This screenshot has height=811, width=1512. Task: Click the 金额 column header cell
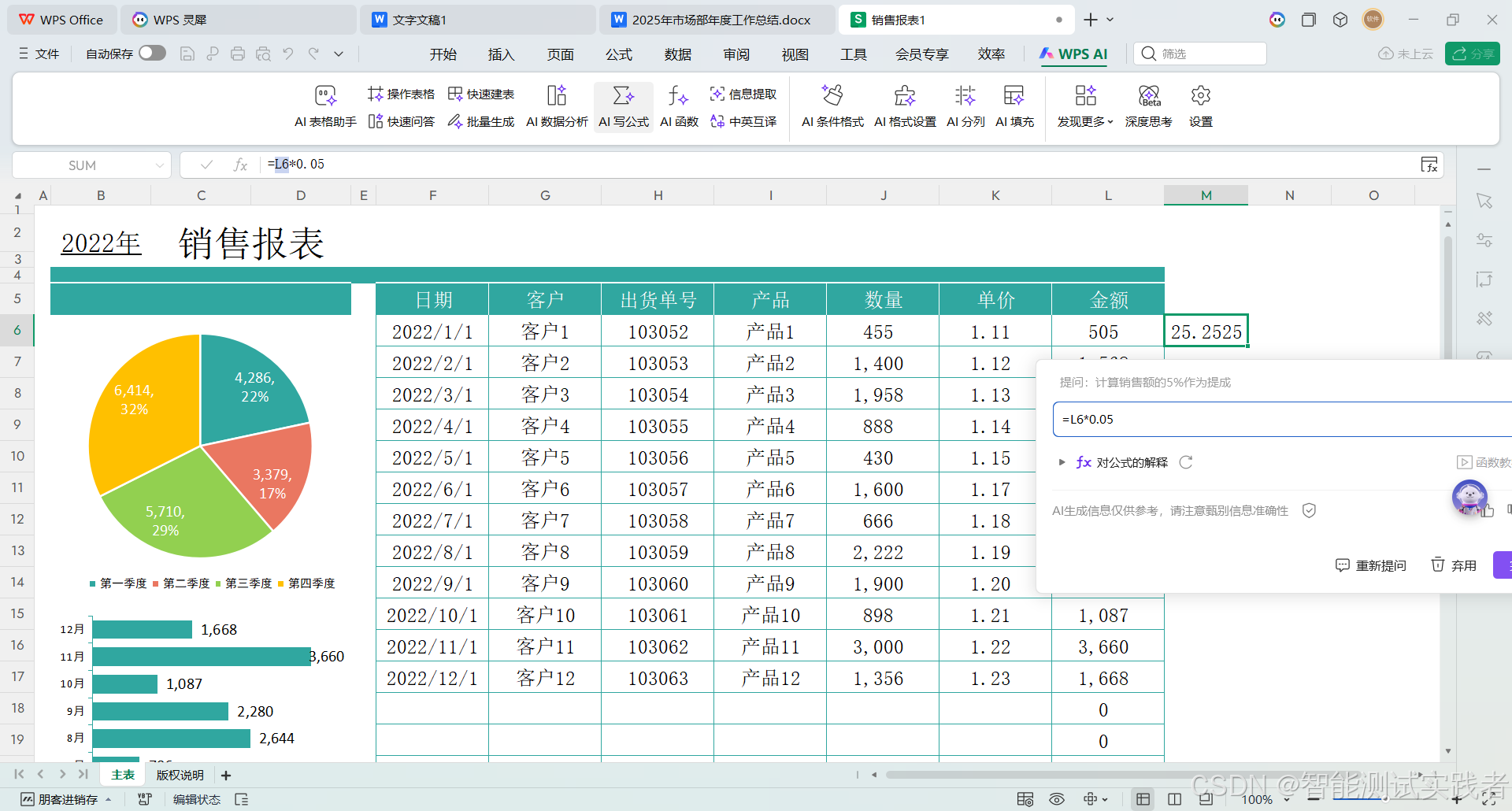pyautogui.click(x=1108, y=300)
